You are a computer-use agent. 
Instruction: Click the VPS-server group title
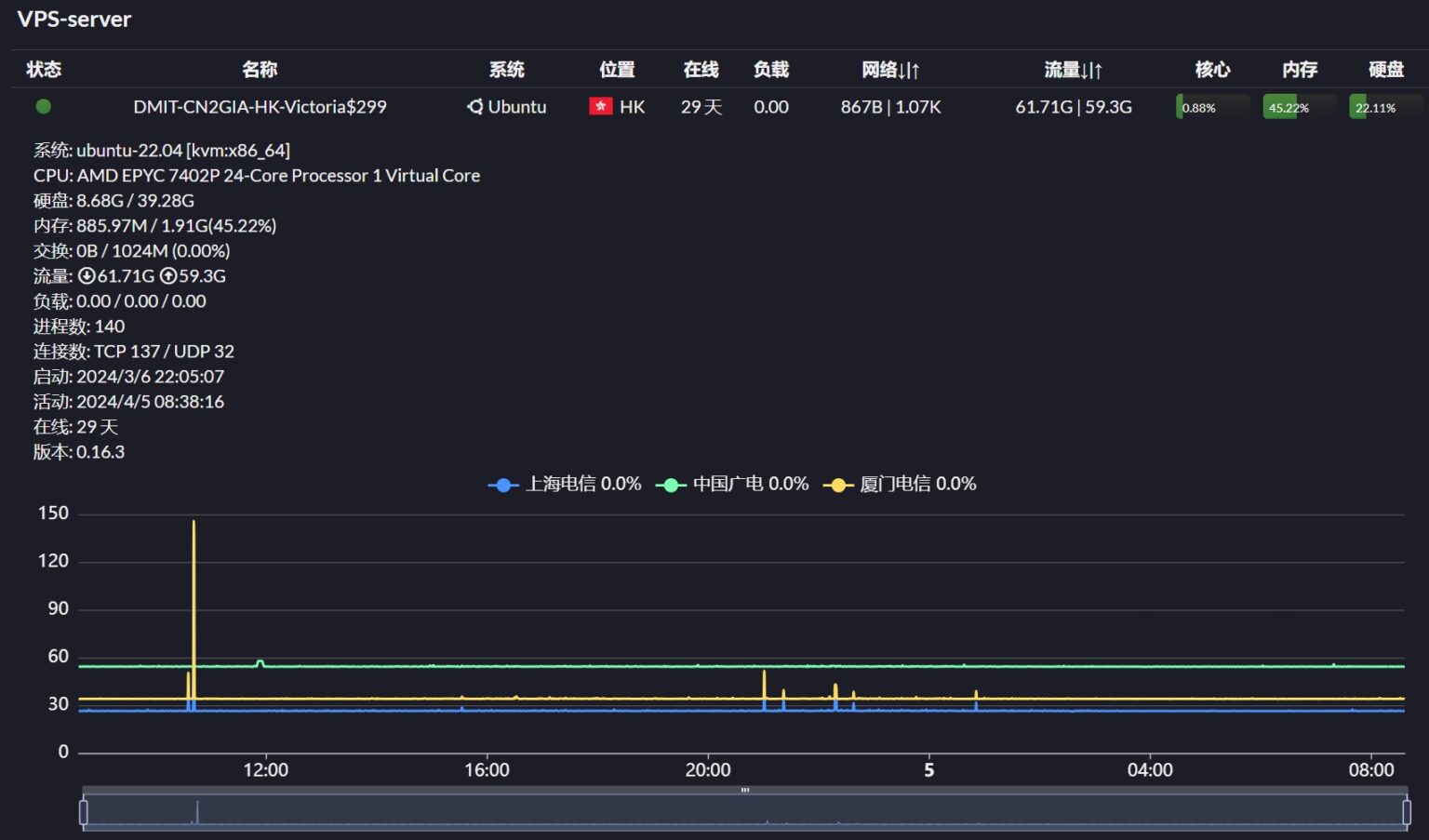(x=74, y=20)
